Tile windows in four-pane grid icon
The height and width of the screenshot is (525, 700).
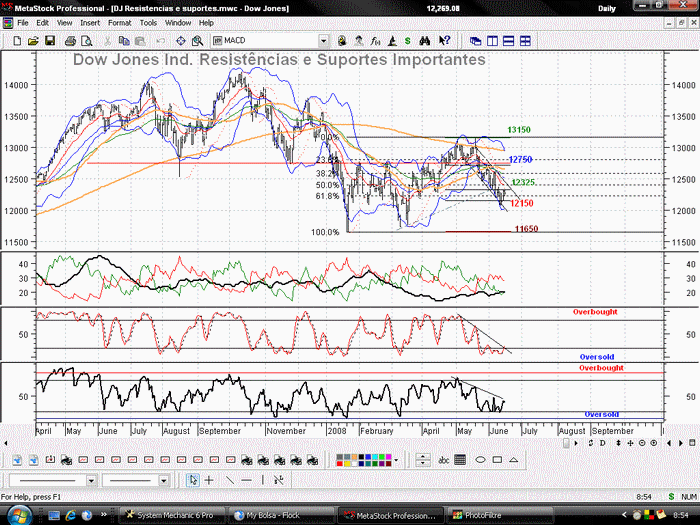tap(525, 41)
